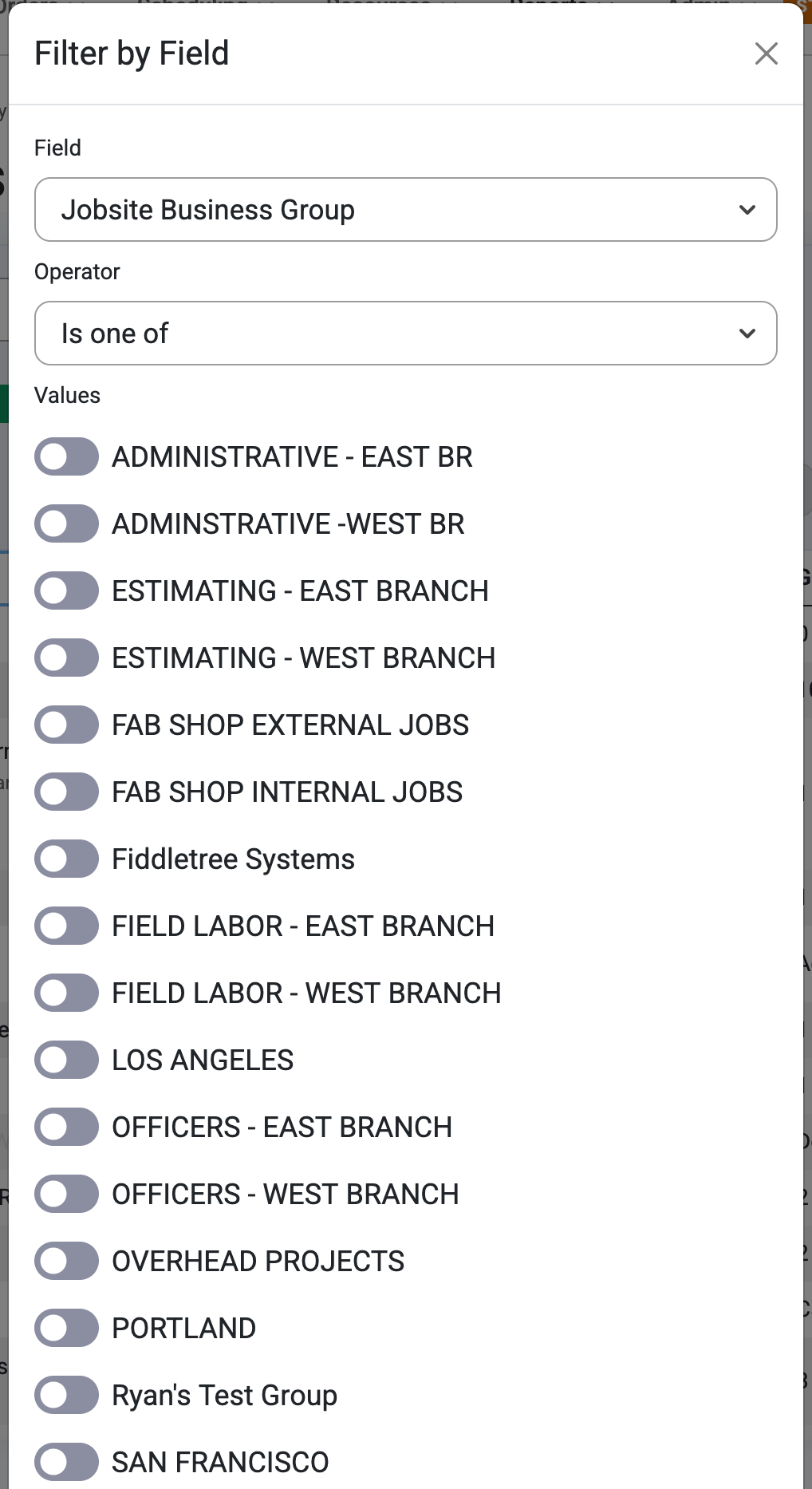Enable the ADMINSTRATIVE -WEST BR switch

tap(66, 523)
